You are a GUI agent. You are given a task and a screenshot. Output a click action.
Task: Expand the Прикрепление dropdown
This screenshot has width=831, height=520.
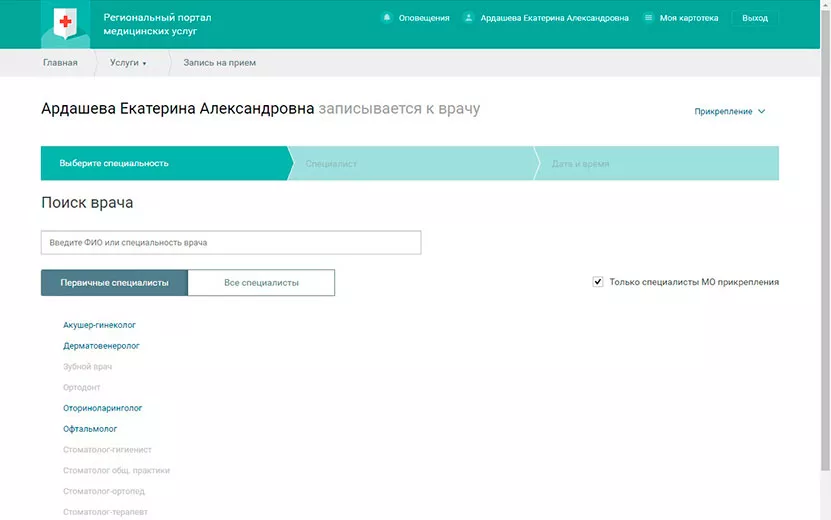(x=729, y=111)
